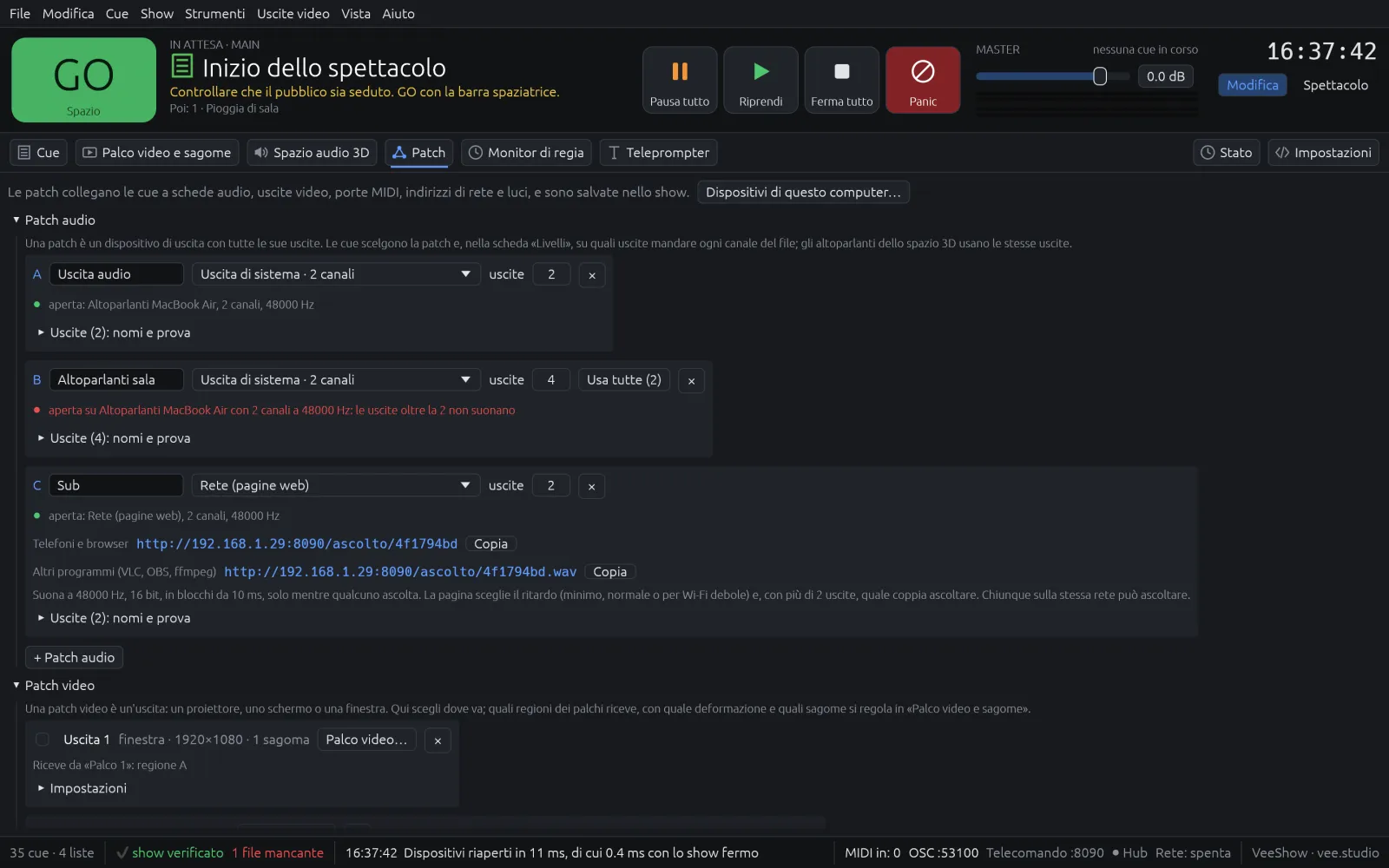Click patch A uscite count field

coord(551,274)
